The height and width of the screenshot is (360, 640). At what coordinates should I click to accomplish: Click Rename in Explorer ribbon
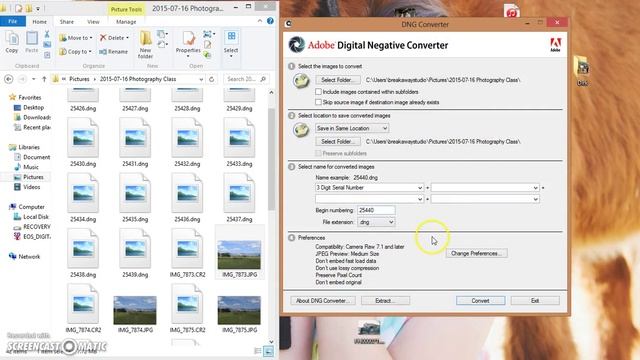113,51
